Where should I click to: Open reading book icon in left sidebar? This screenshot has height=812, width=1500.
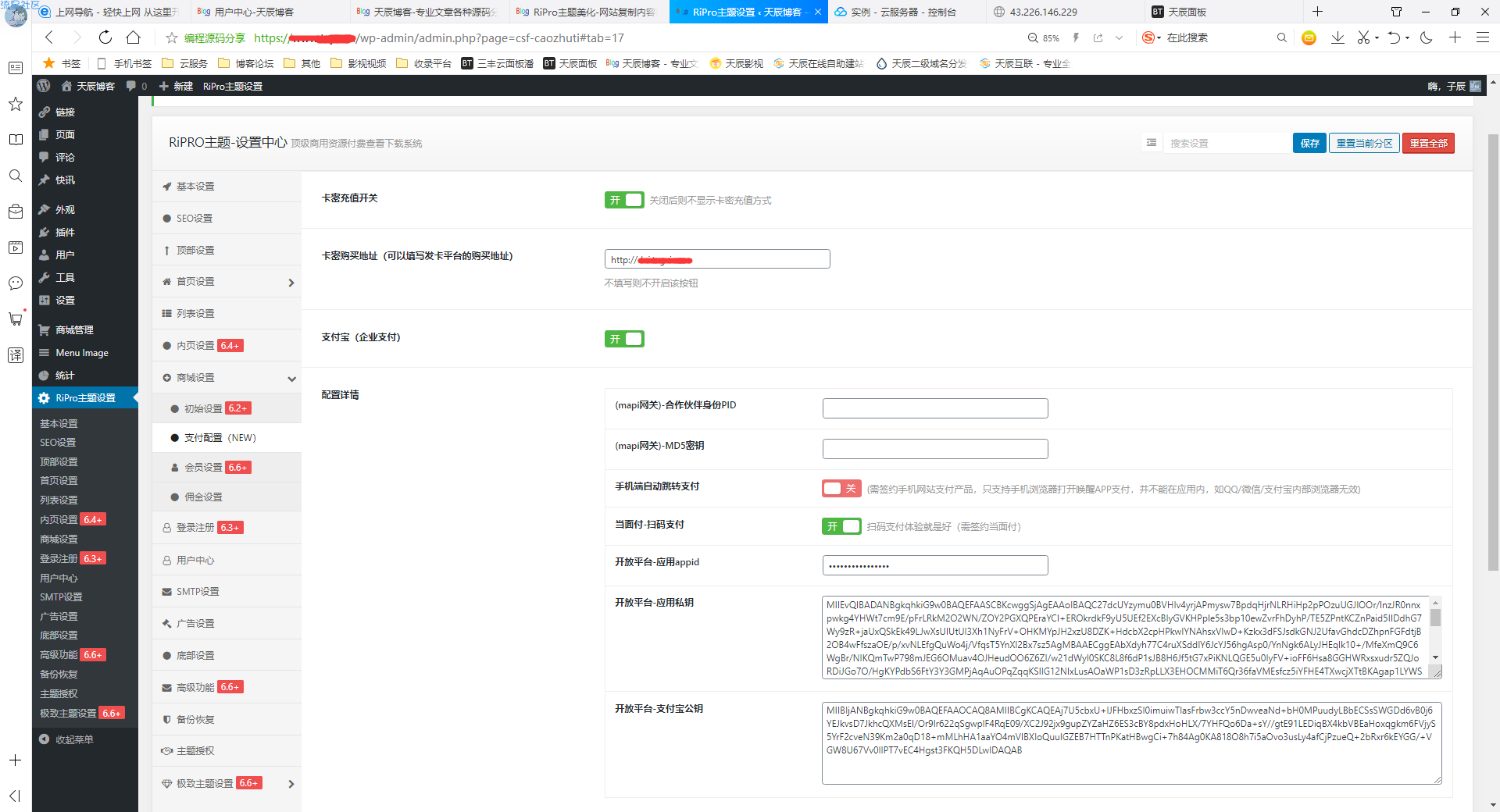coord(16,140)
